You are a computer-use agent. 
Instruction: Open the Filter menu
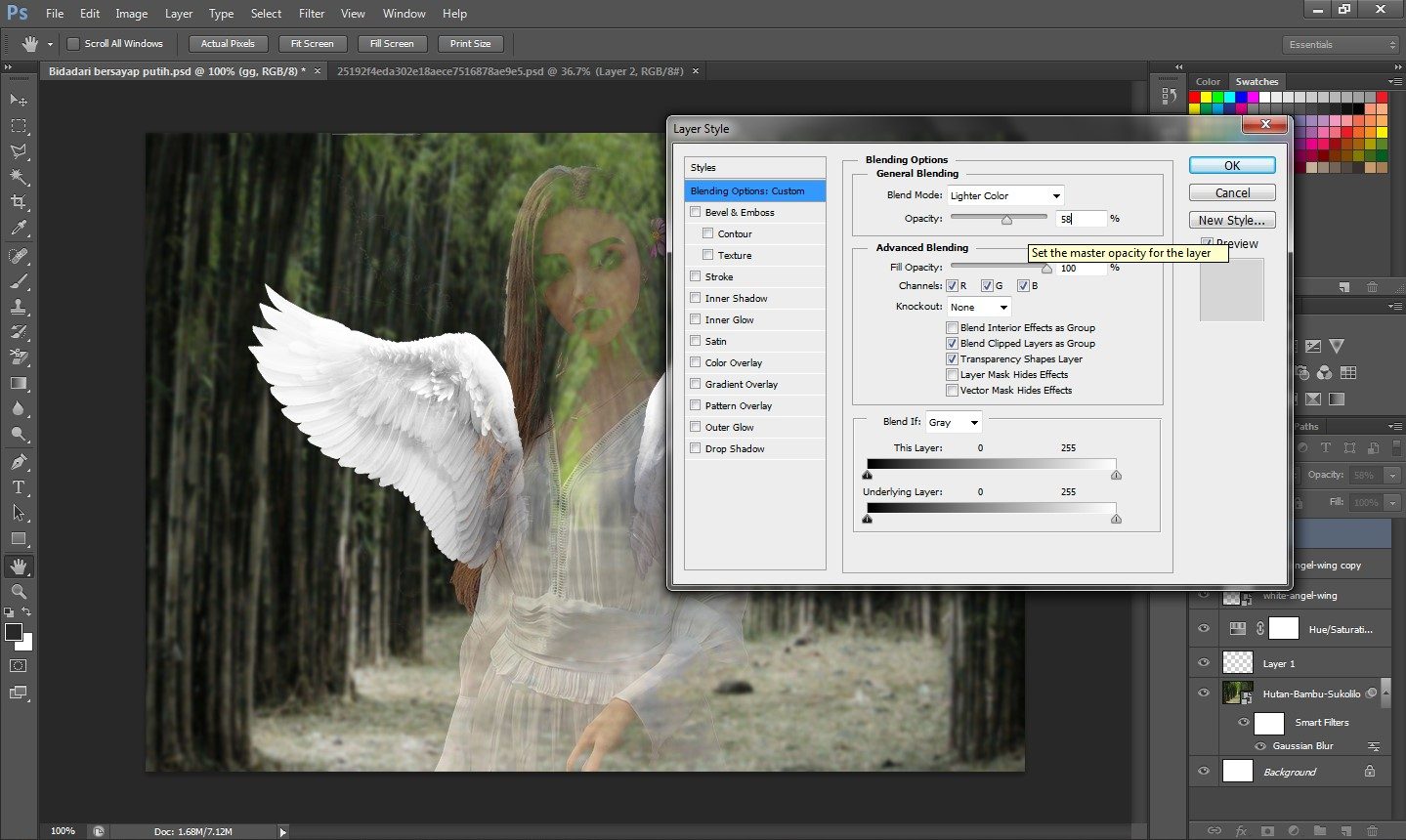click(312, 14)
